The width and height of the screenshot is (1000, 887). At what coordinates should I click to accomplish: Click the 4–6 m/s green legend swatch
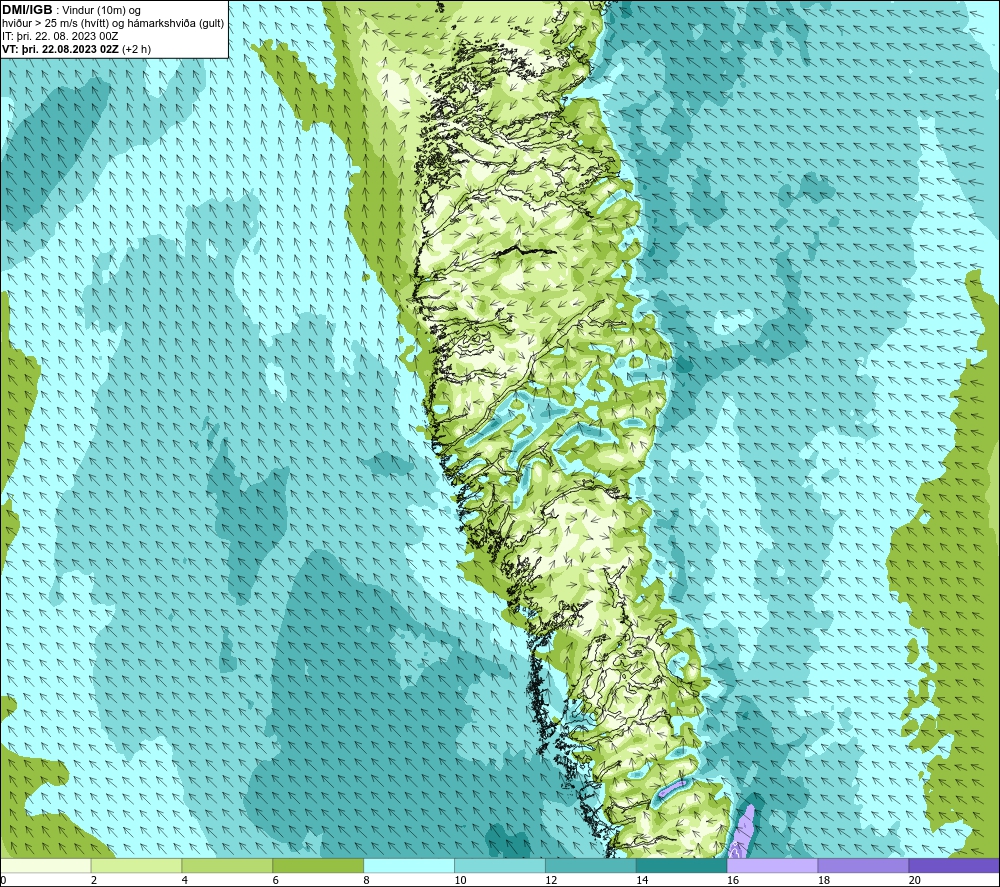pos(227,865)
